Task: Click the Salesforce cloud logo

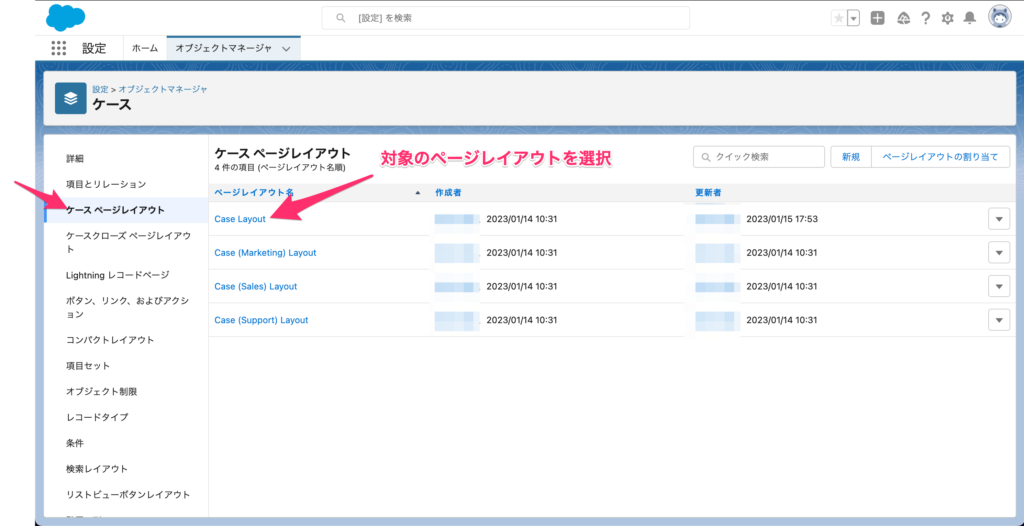Action: pyautogui.click(x=66, y=18)
